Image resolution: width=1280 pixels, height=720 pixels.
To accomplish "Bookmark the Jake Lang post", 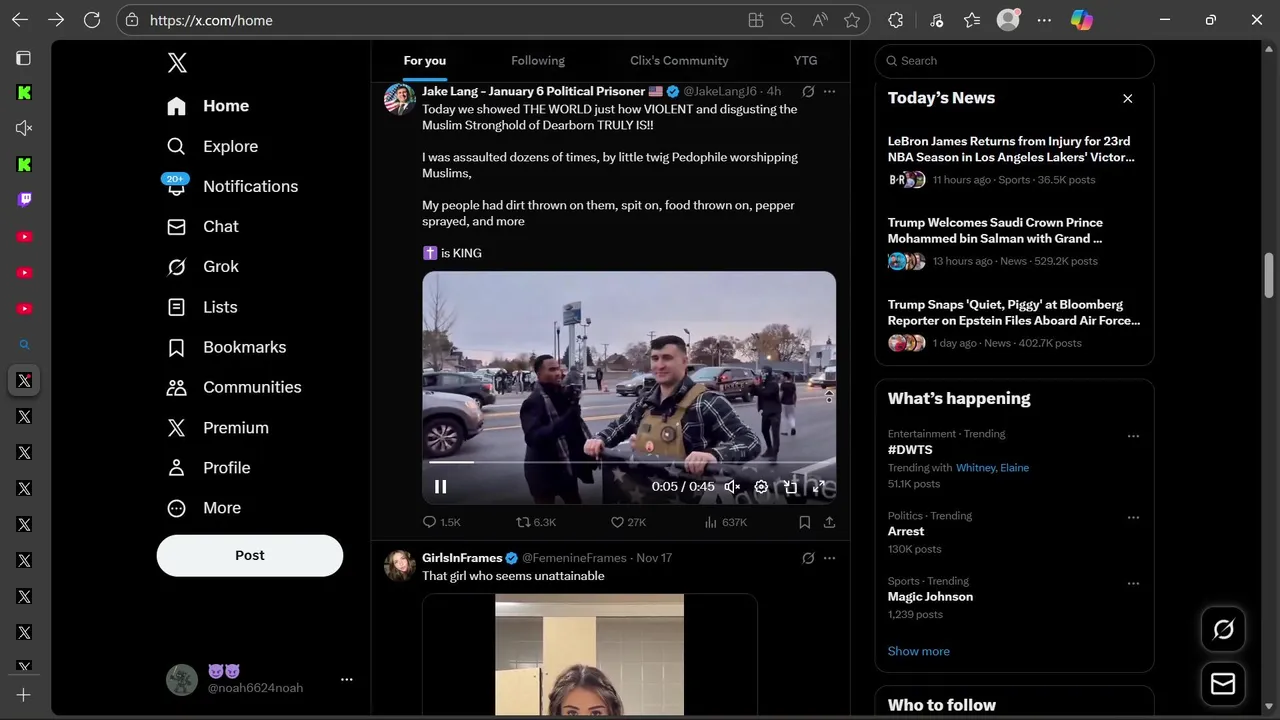I will [x=804, y=522].
